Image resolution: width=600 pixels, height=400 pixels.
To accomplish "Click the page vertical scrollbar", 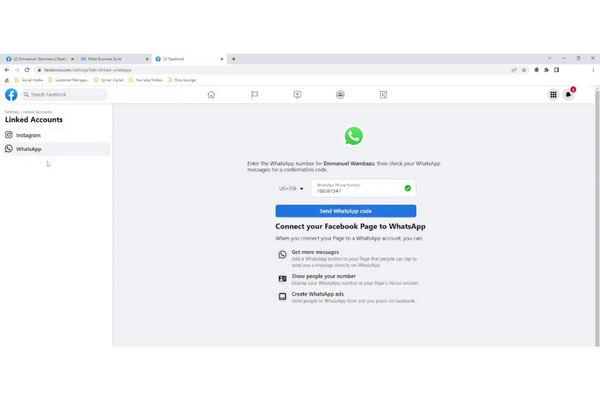I will click(x=597, y=218).
